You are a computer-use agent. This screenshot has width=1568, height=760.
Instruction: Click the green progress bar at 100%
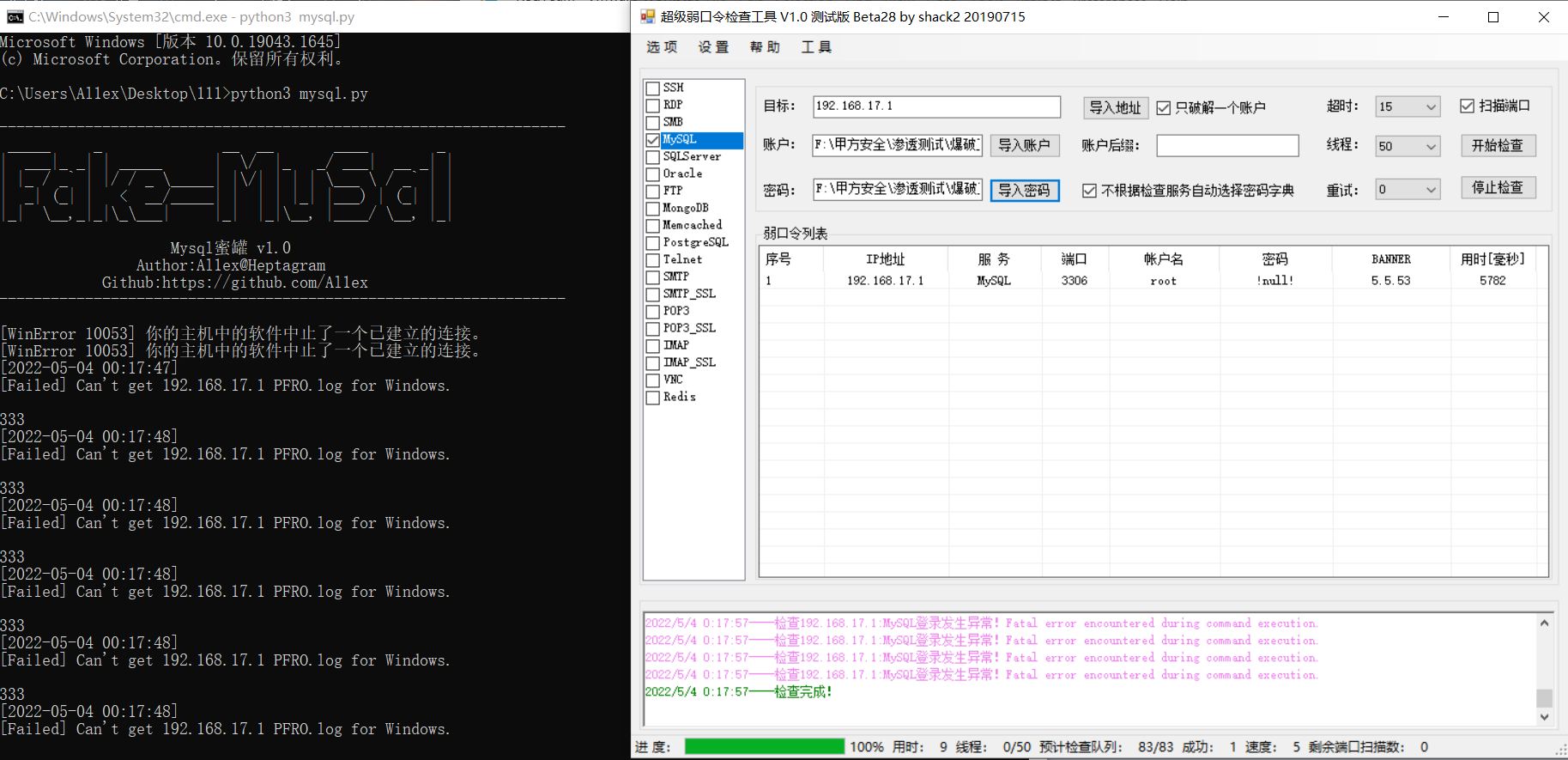765,747
